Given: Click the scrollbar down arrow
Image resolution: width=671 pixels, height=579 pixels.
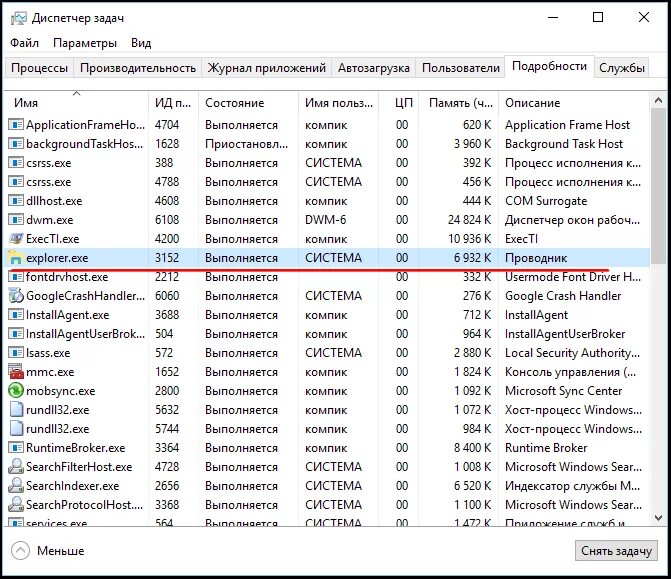Looking at the screenshot, I should click(x=659, y=518).
